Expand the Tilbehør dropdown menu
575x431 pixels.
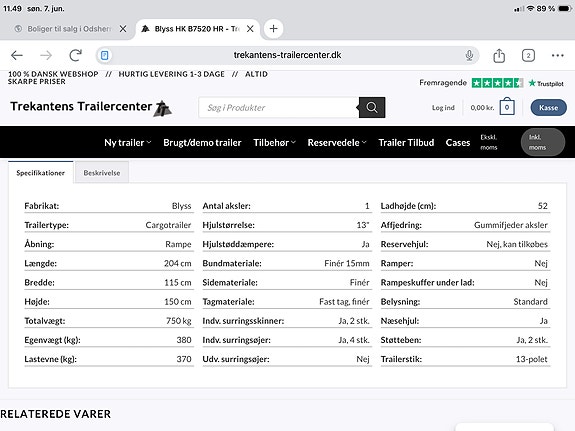(x=274, y=143)
